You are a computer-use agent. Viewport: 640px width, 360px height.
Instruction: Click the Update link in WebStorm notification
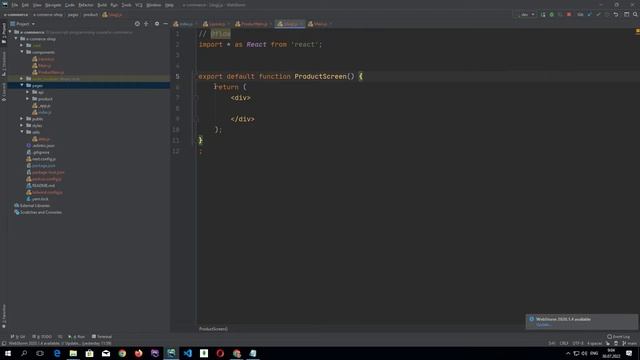[x=544, y=325]
